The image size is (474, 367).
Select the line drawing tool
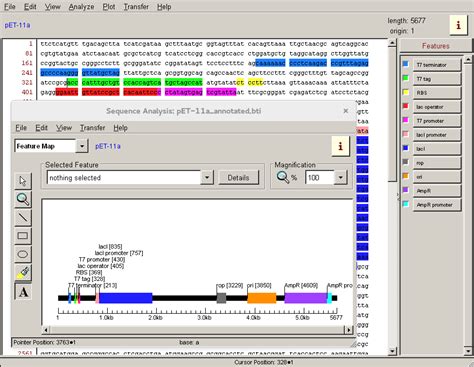(x=23, y=218)
